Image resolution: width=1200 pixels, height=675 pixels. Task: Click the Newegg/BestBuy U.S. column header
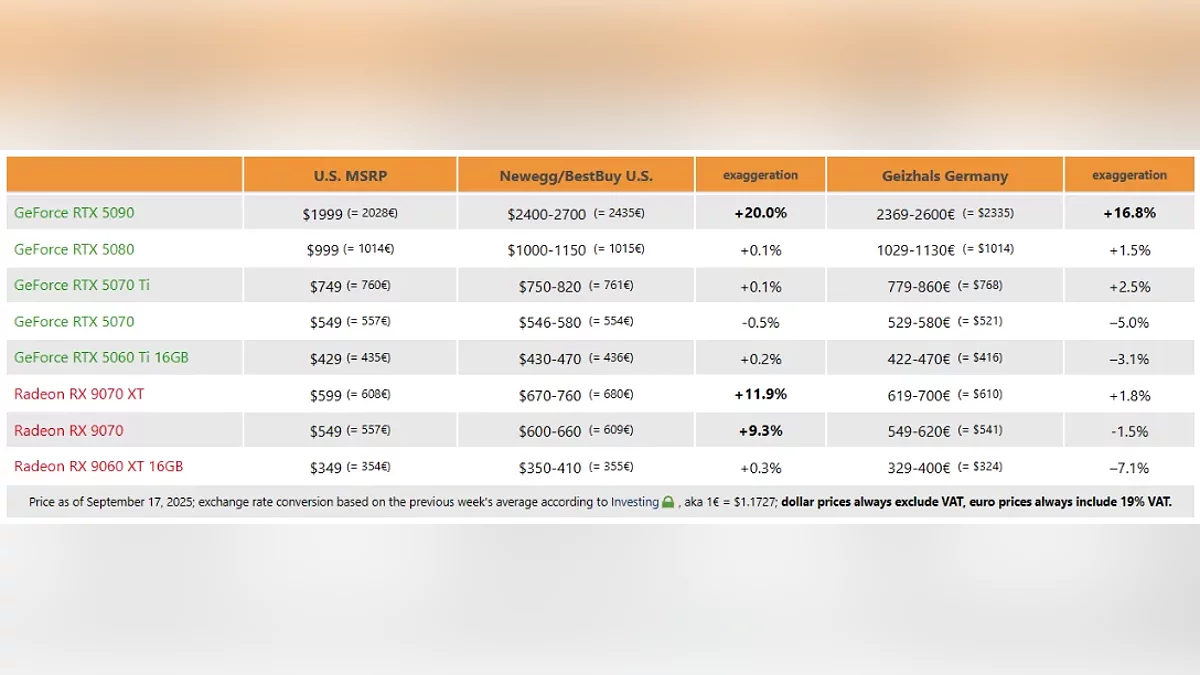pyautogui.click(x=576, y=176)
